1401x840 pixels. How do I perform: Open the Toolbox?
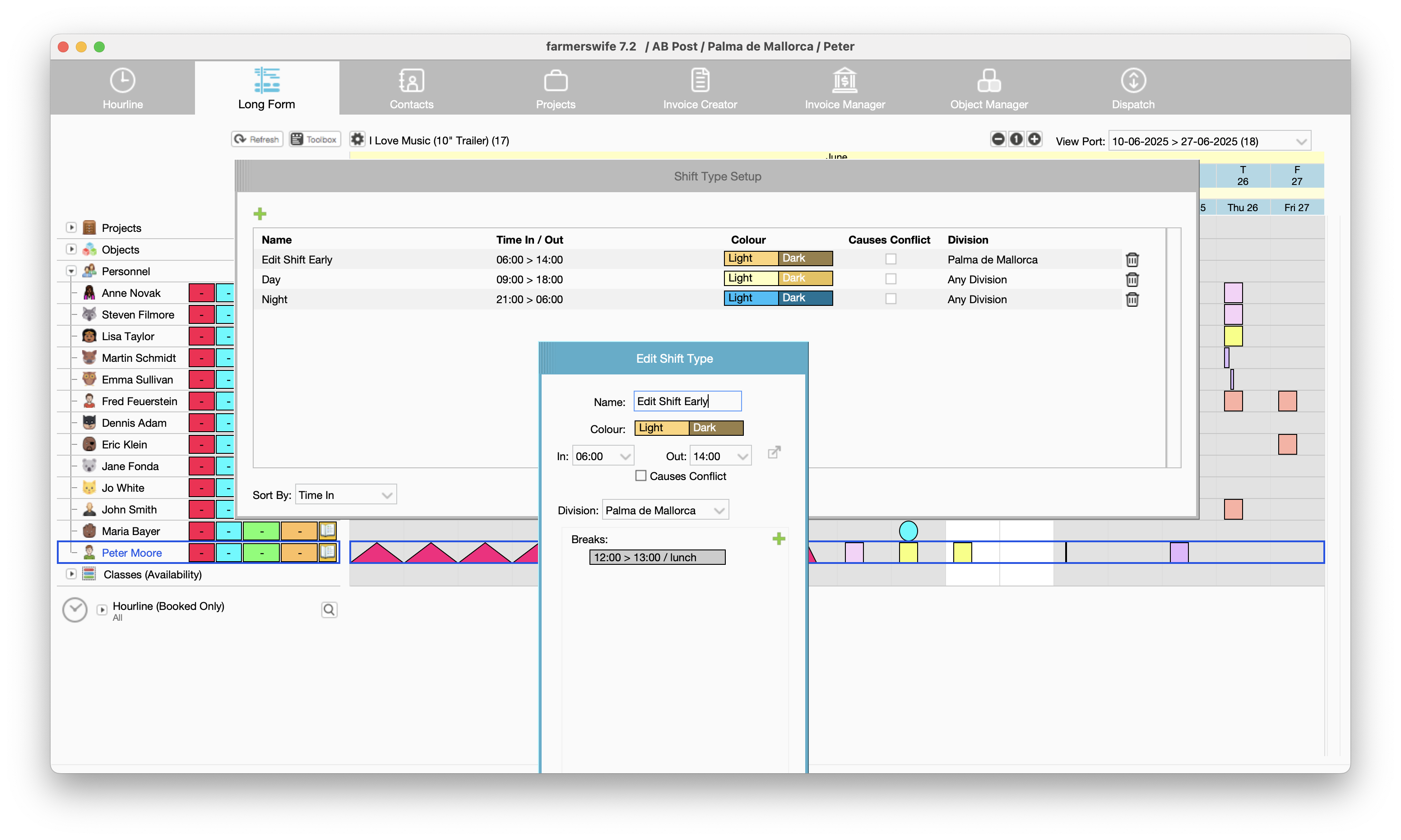315,139
